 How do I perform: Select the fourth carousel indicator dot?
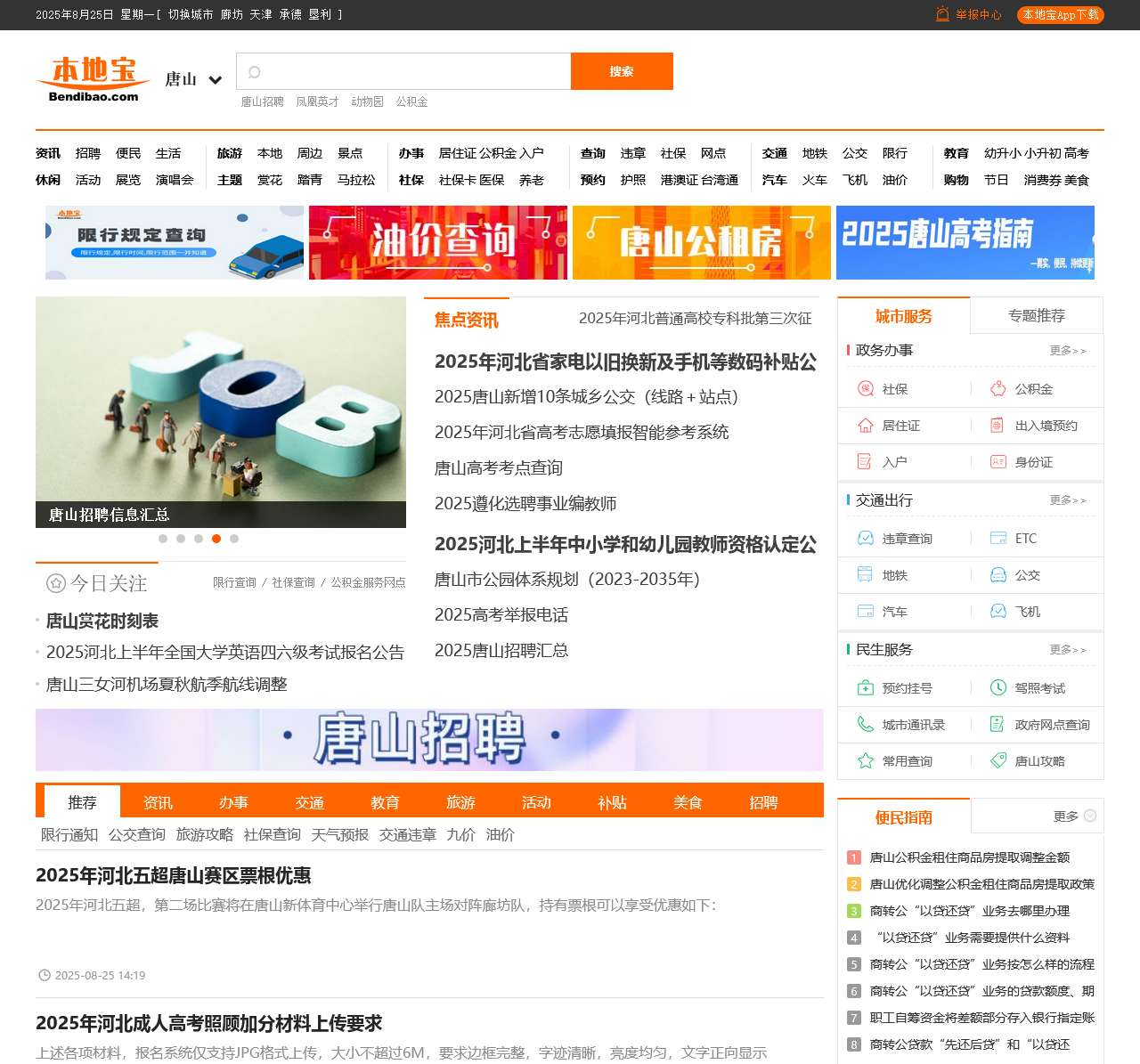pyautogui.click(x=216, y=539)
